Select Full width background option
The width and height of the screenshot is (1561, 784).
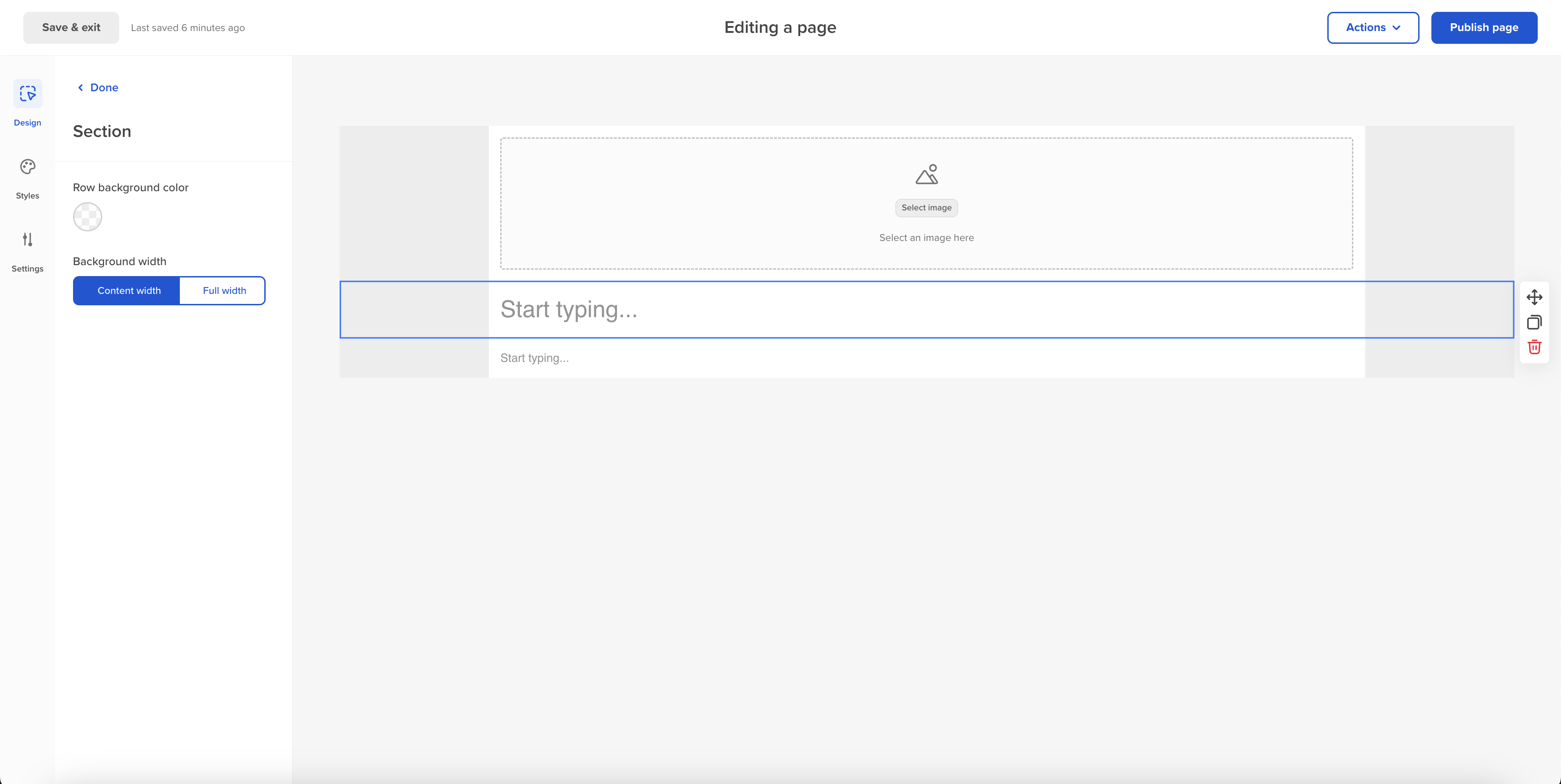[222, 291]
